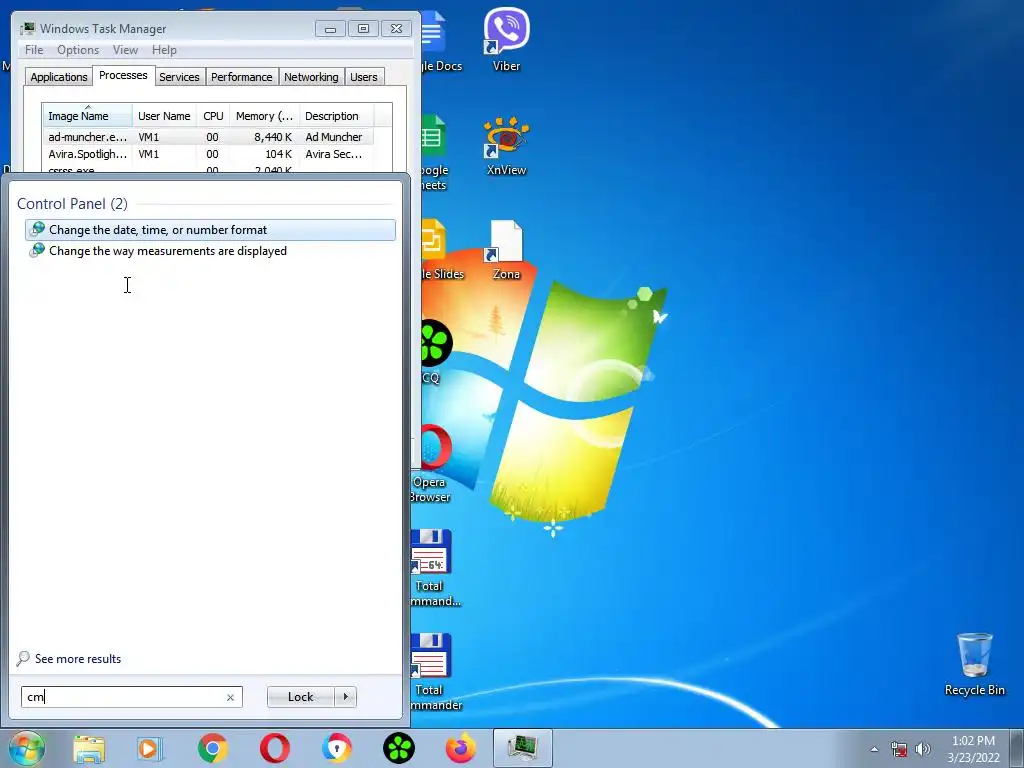The height and width of the screenshot is (768, 1024).
Task: Open the Total Commander 64 desktop shortcut
Action: 434,568
